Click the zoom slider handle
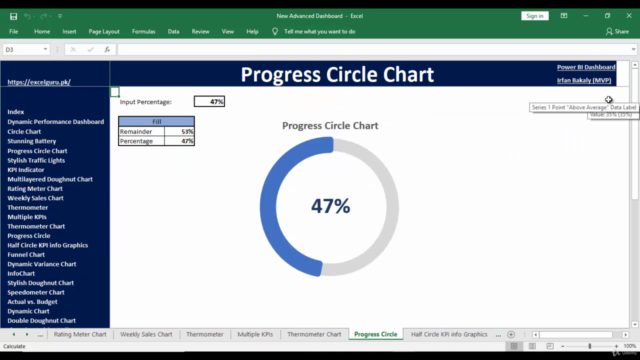The height and width of the screenshot is (360, 640). tap(589, 346)
